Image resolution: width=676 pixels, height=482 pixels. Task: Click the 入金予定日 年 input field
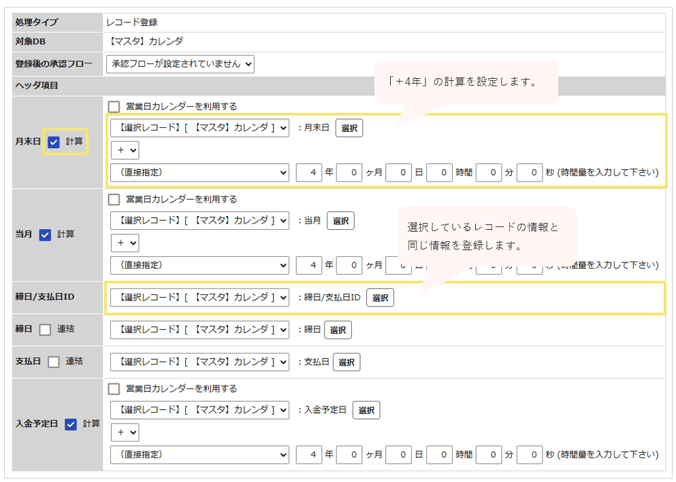309,454
